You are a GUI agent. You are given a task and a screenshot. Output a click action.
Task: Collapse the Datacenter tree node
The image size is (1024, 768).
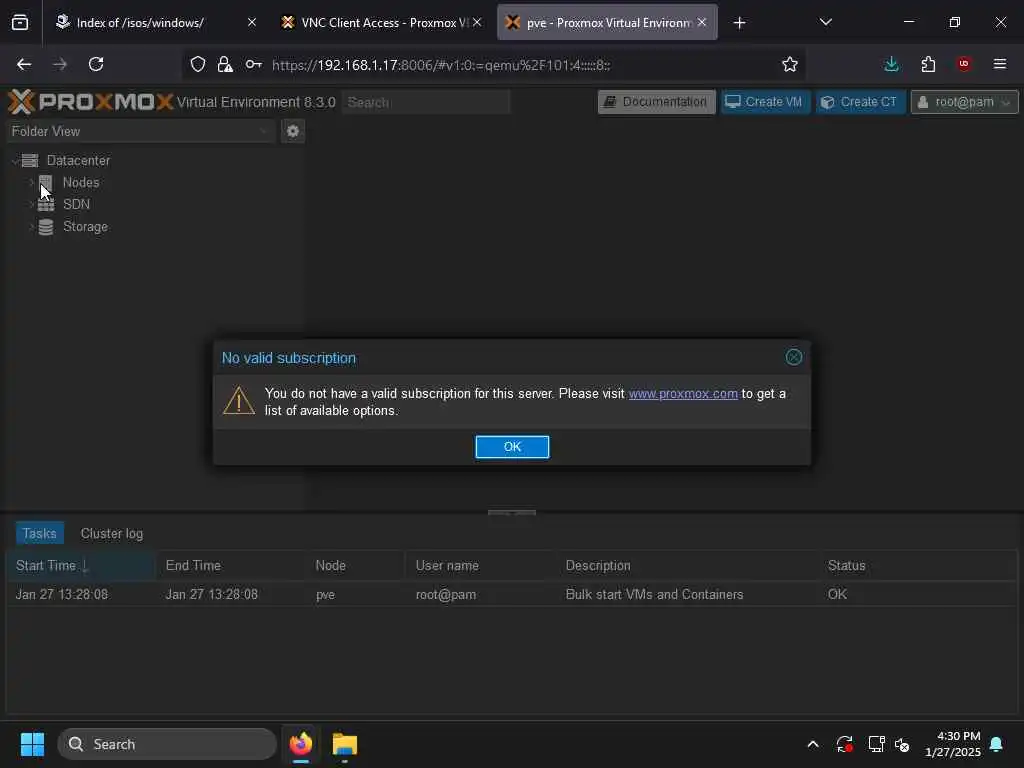coord(15,161)
